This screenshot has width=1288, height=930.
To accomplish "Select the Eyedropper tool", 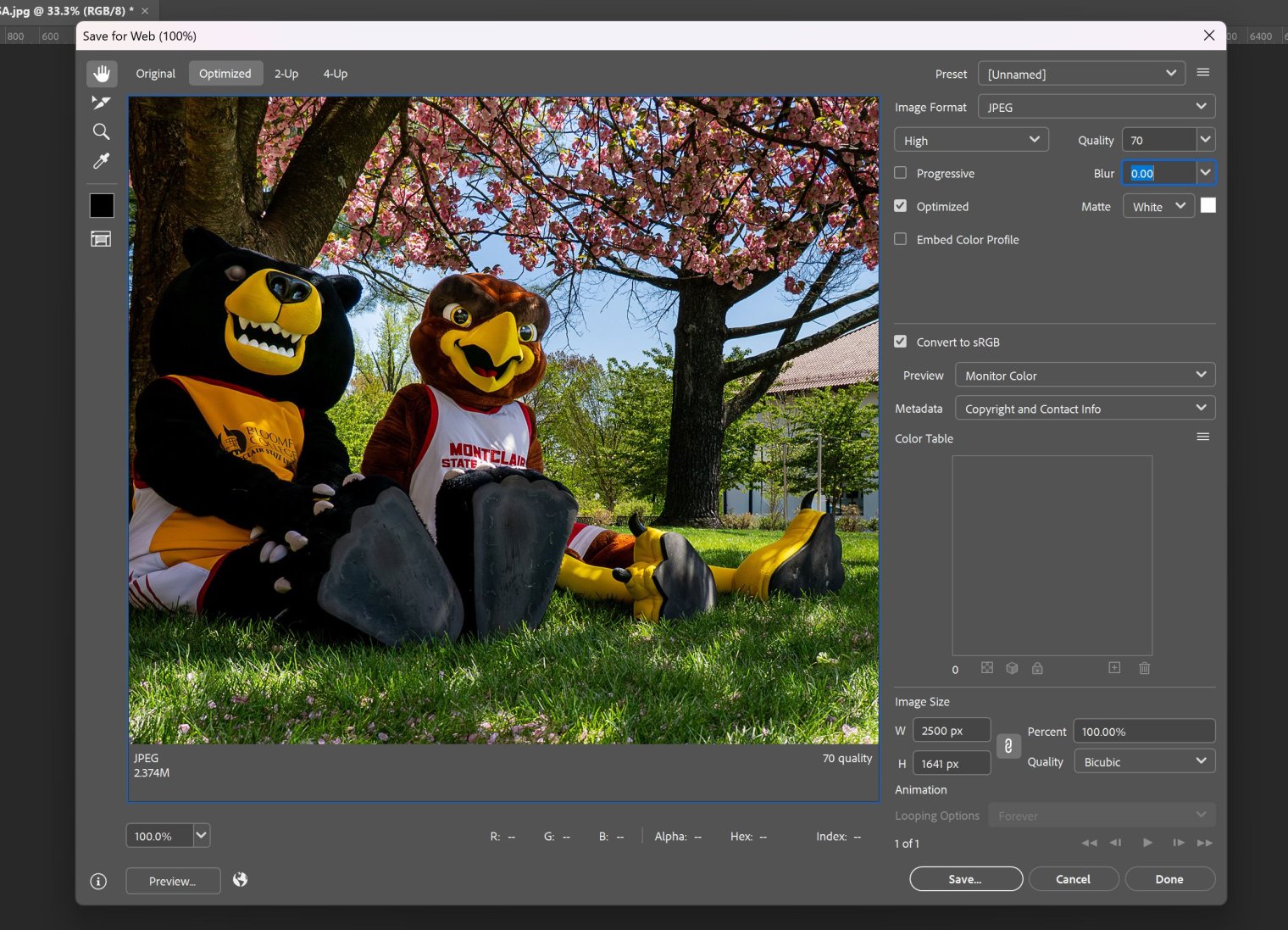I will (101, 161).
